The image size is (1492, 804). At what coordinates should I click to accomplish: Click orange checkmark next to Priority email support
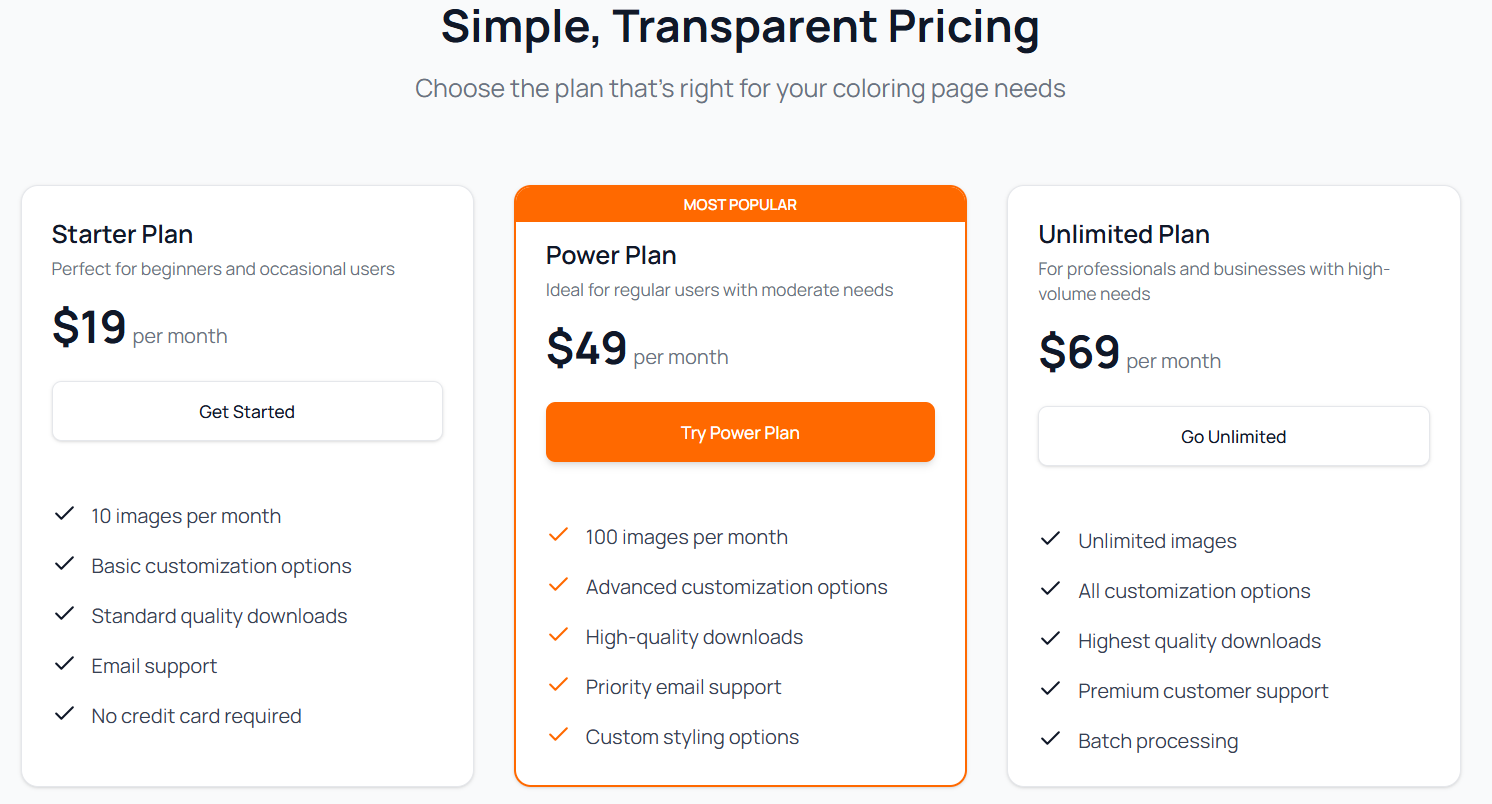559,685
